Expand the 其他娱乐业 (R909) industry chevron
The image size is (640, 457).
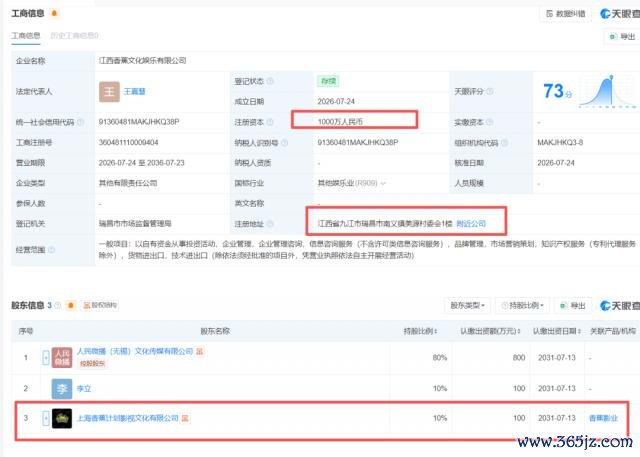tap(383, 183)
